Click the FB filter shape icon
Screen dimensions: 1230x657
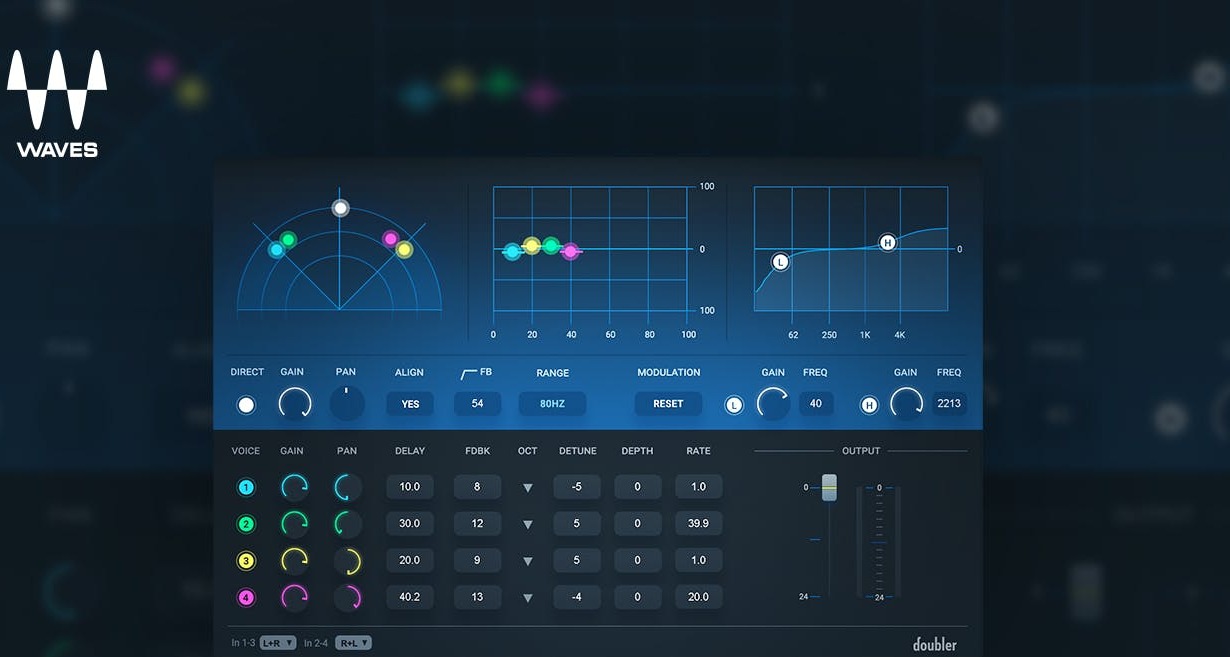[468, 374]
